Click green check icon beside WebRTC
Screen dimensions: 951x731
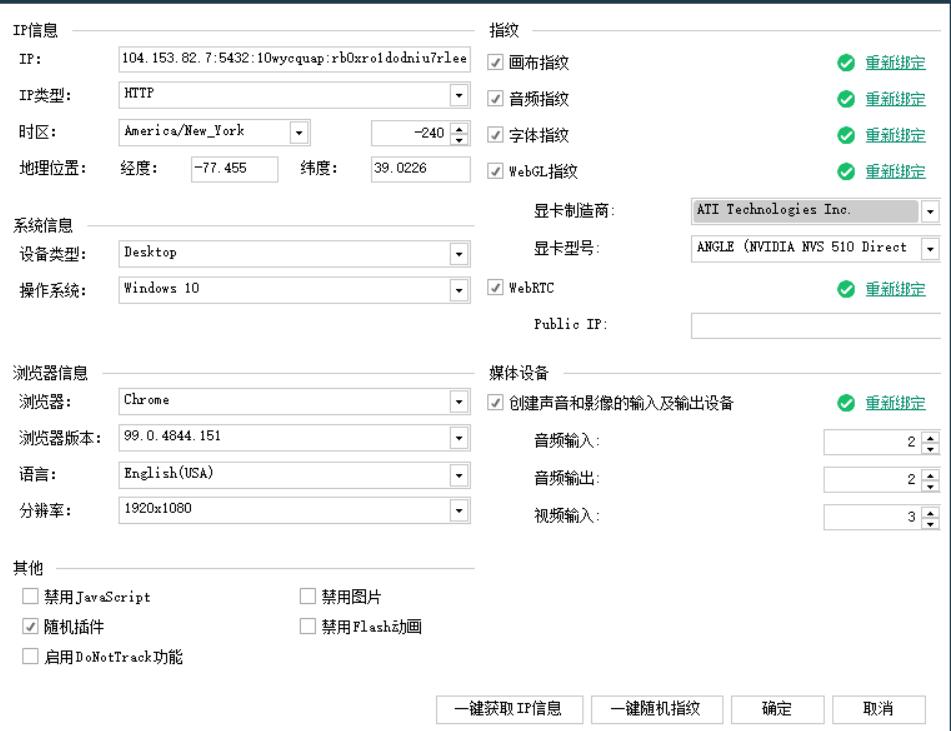click(845, 289)
